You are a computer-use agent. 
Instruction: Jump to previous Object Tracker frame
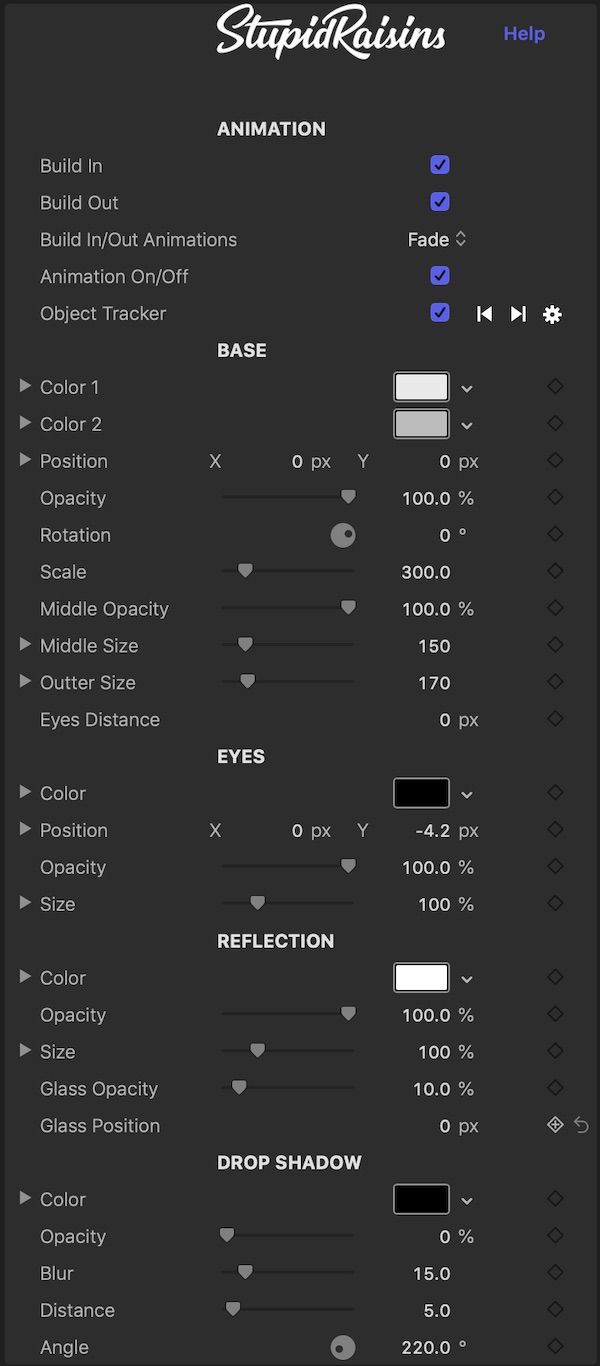coord(484,314)
